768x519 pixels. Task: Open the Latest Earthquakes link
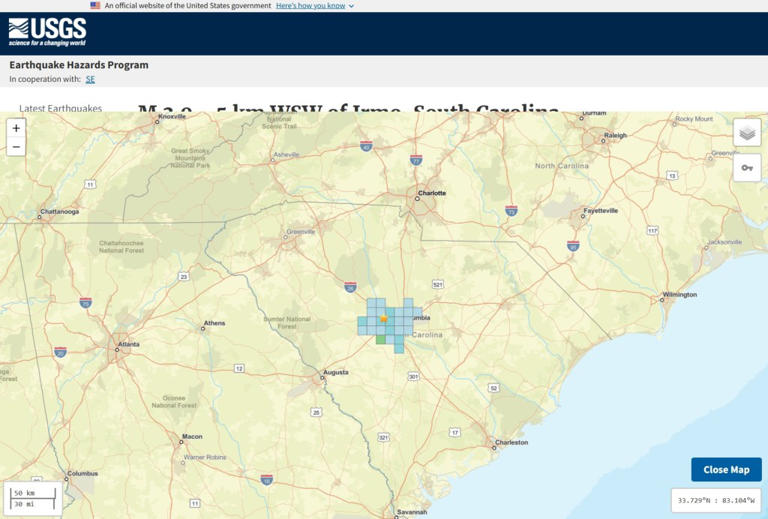click(x=61, y=108)
